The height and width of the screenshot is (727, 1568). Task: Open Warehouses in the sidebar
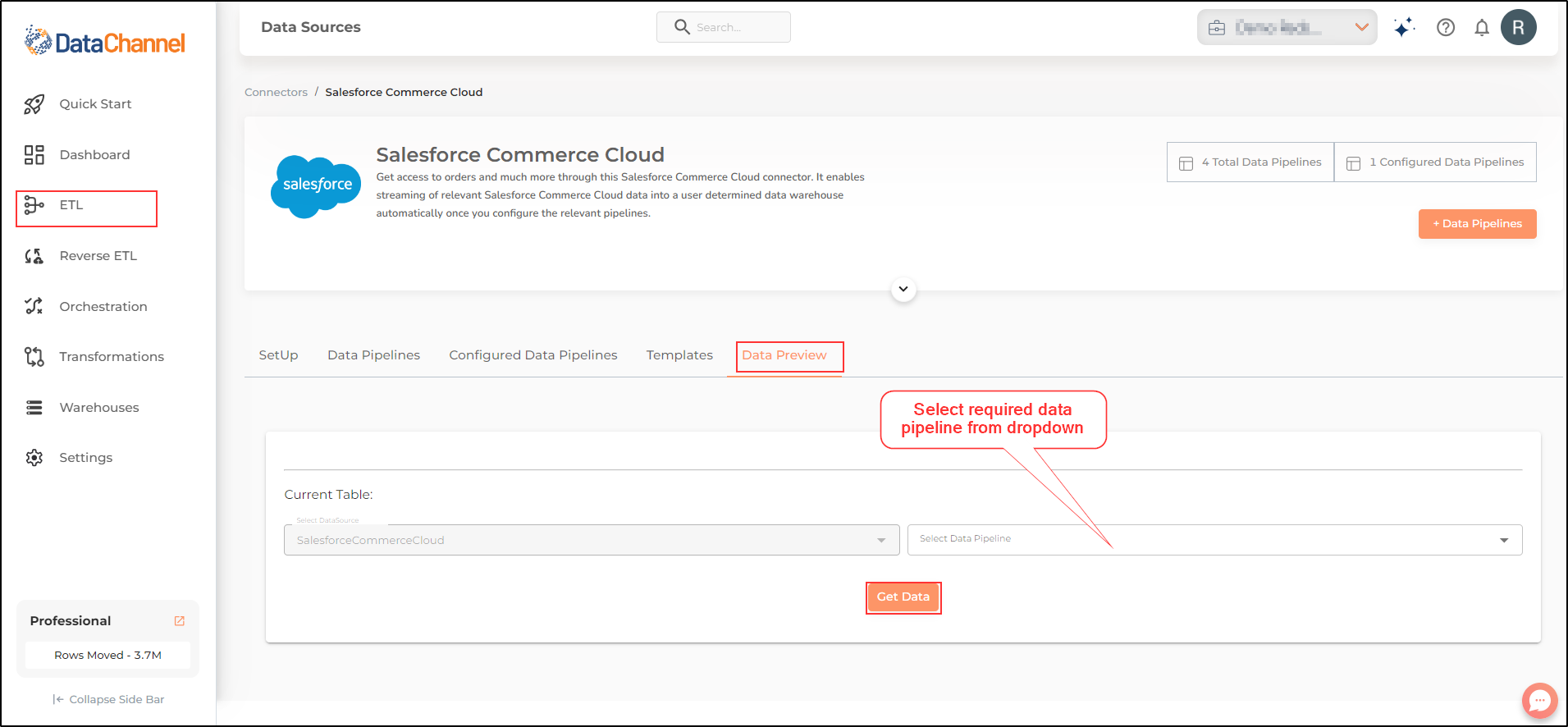[99, 408]
